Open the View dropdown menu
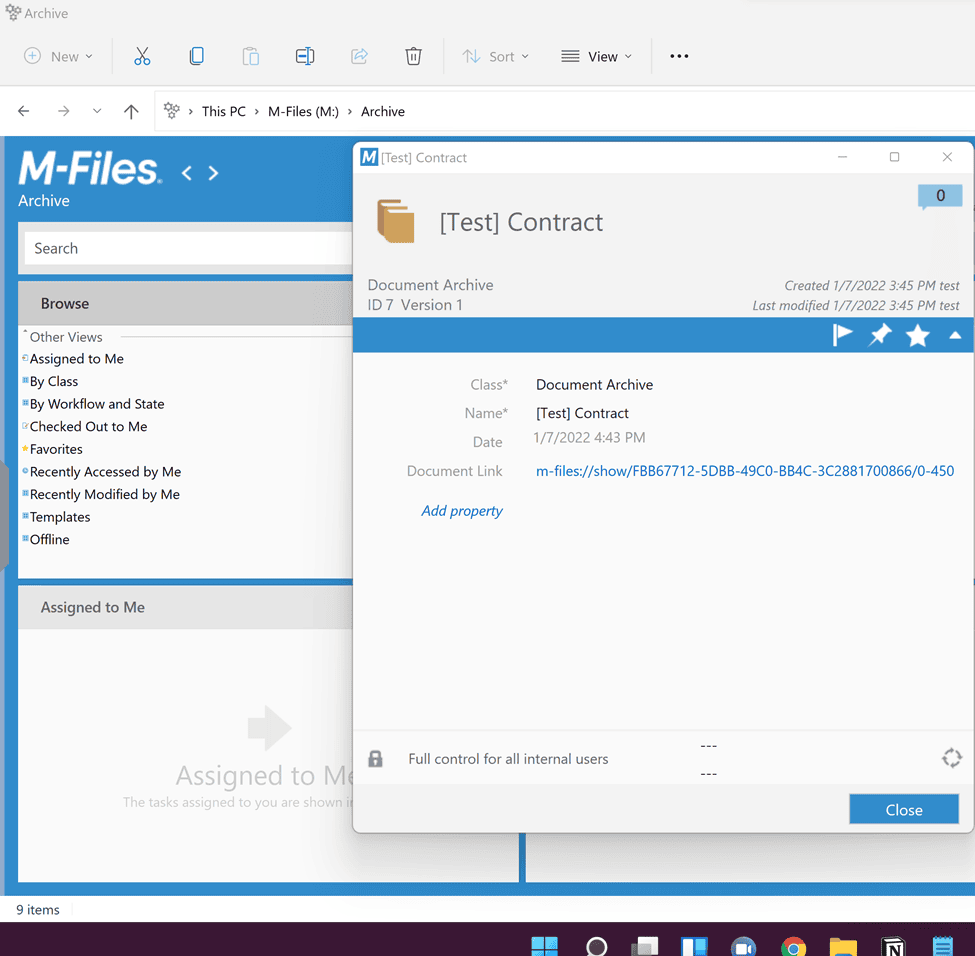The height and width of the screenshot is (956, 975). coord(596,56)
